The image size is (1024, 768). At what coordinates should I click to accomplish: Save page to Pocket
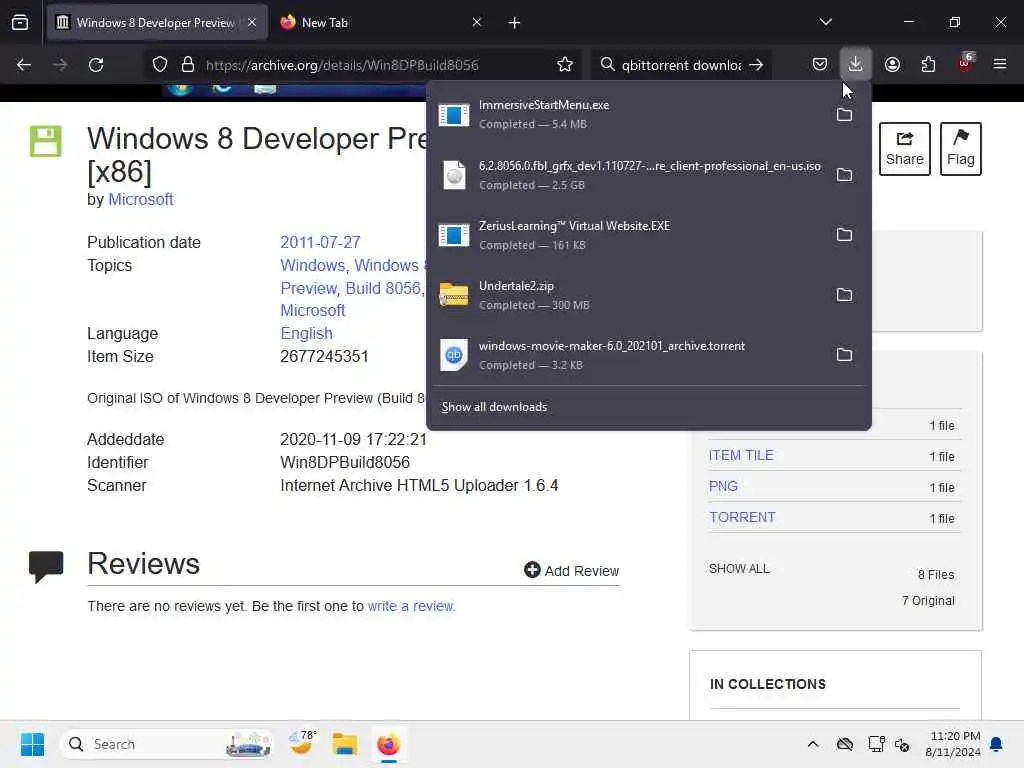[x=820, y=65]
